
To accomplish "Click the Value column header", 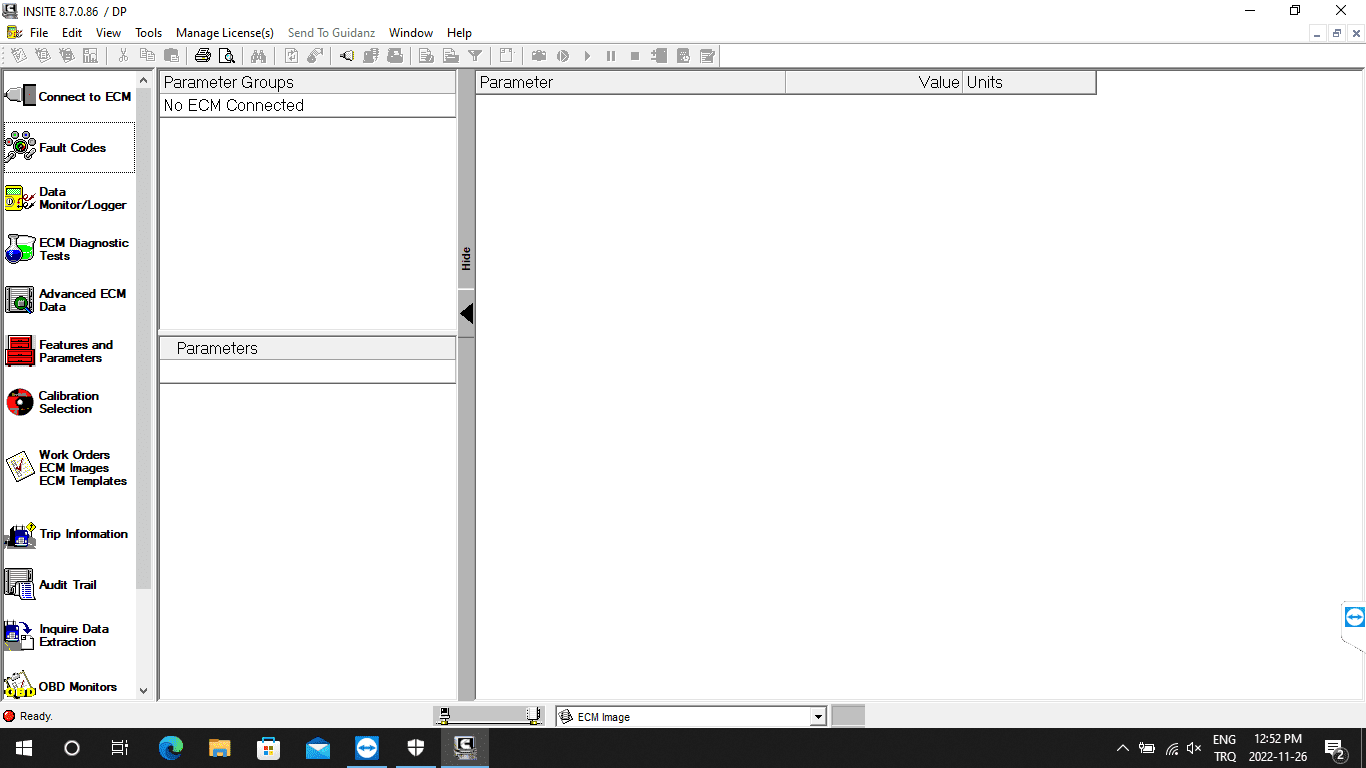I will pyautogui.click(x=873, y=83).
